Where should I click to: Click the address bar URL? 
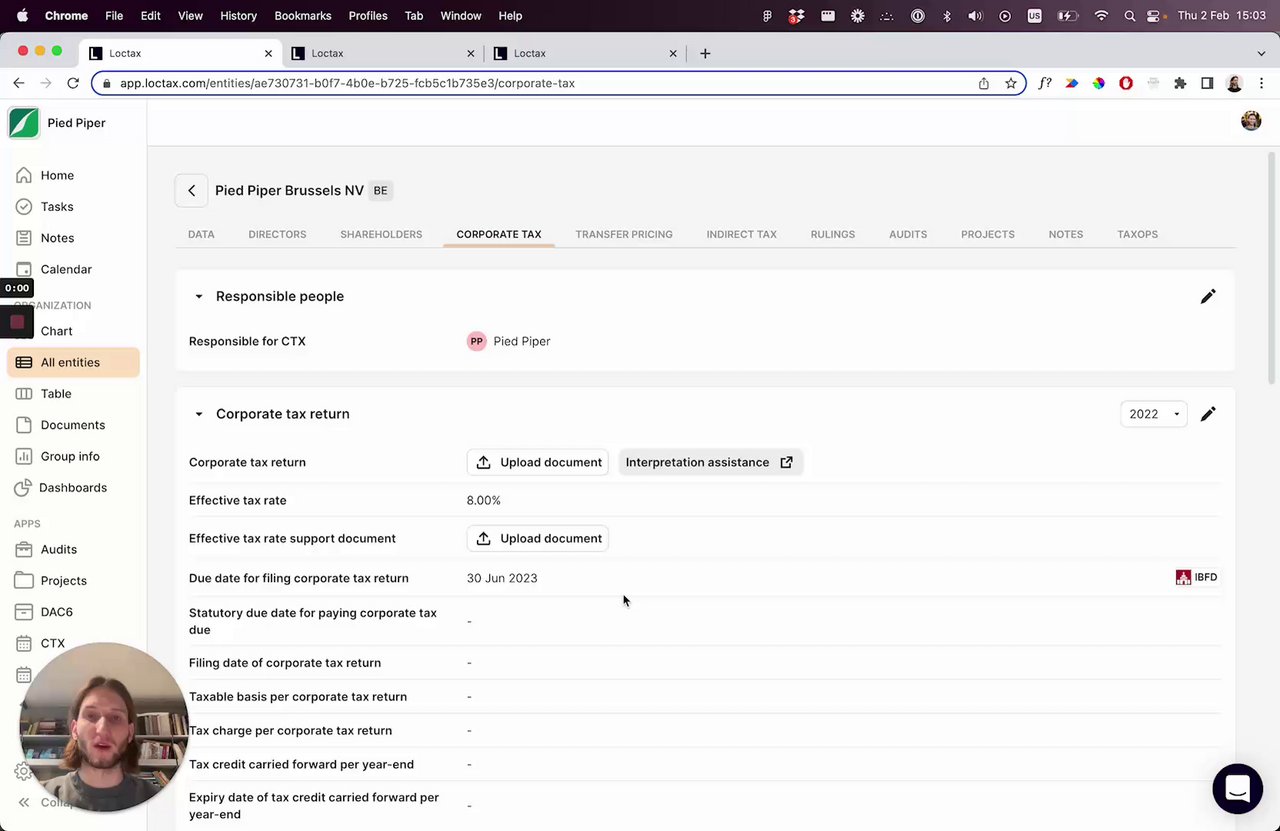tap(347, 83)
